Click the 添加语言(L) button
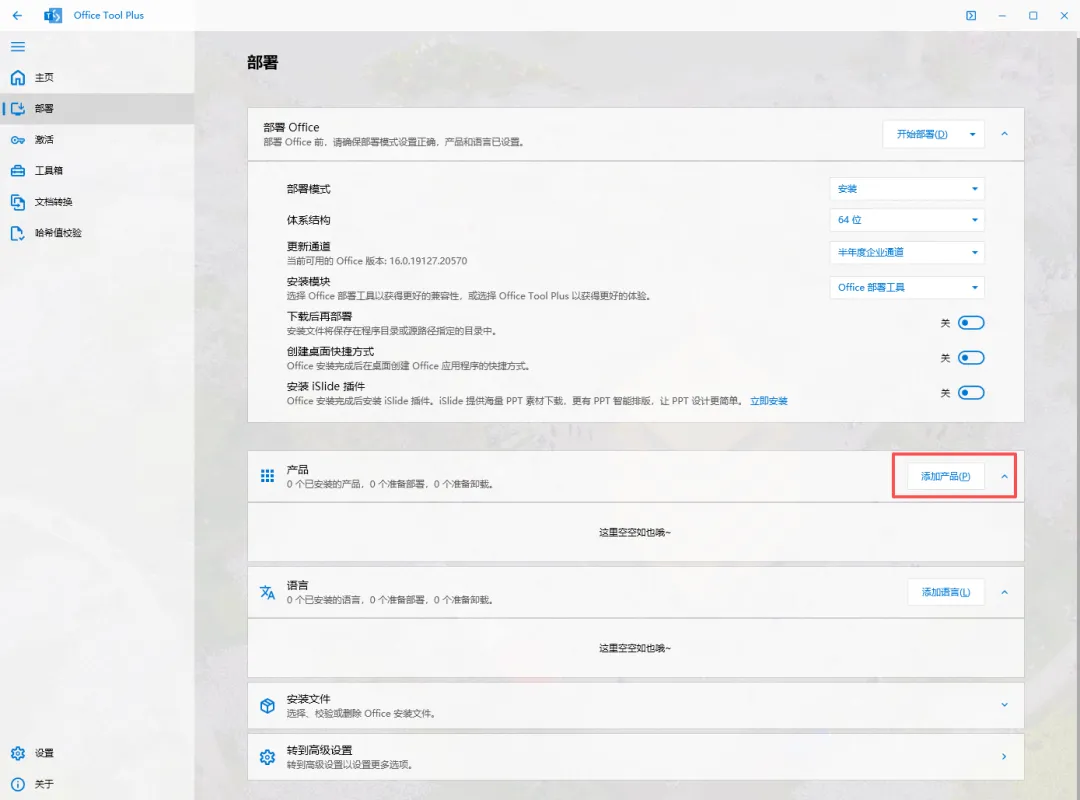Viewport: 1080px width, 800px height. coord(946,592)
